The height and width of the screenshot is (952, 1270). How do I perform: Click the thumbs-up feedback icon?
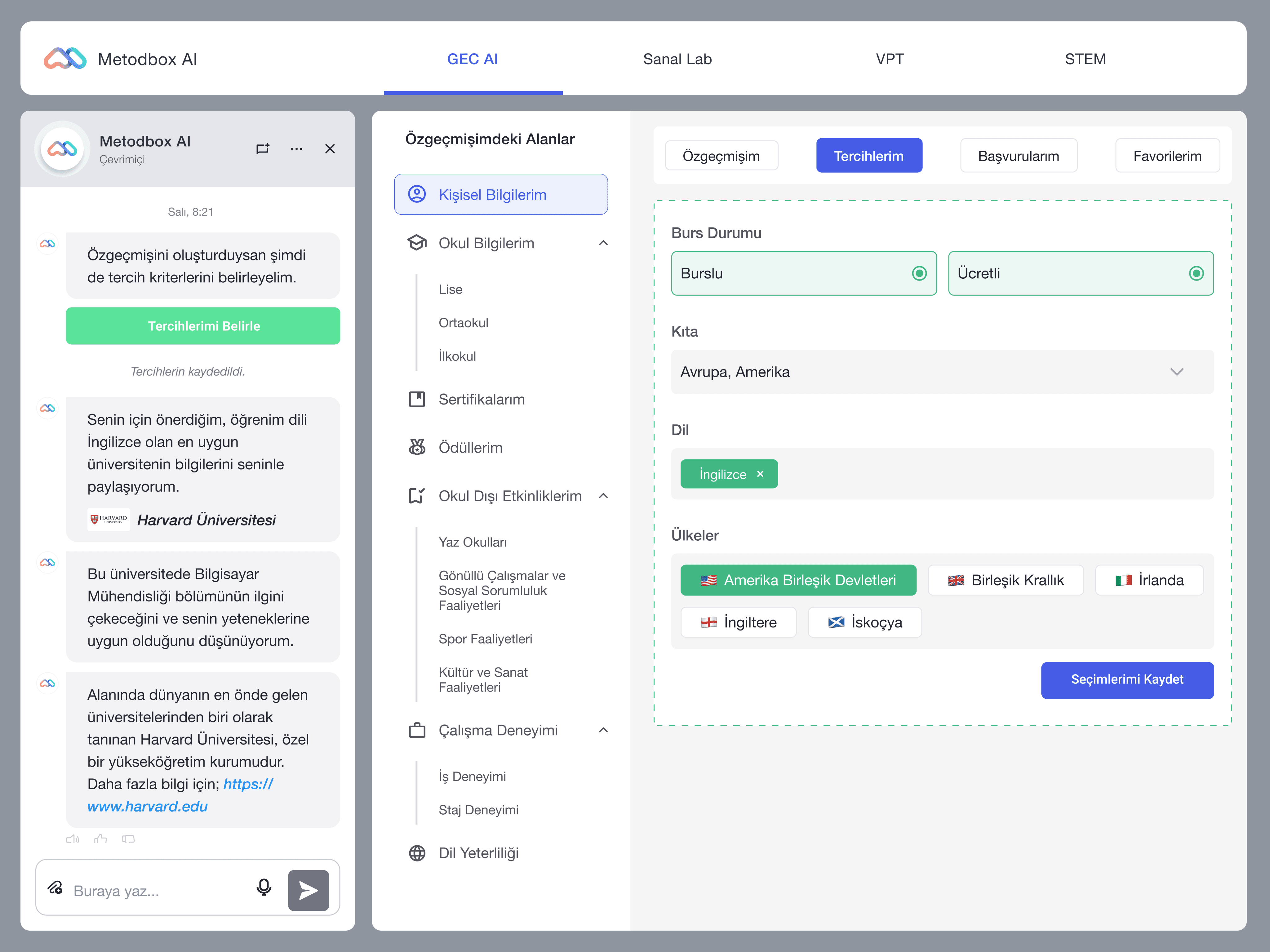tap(100, 839)
